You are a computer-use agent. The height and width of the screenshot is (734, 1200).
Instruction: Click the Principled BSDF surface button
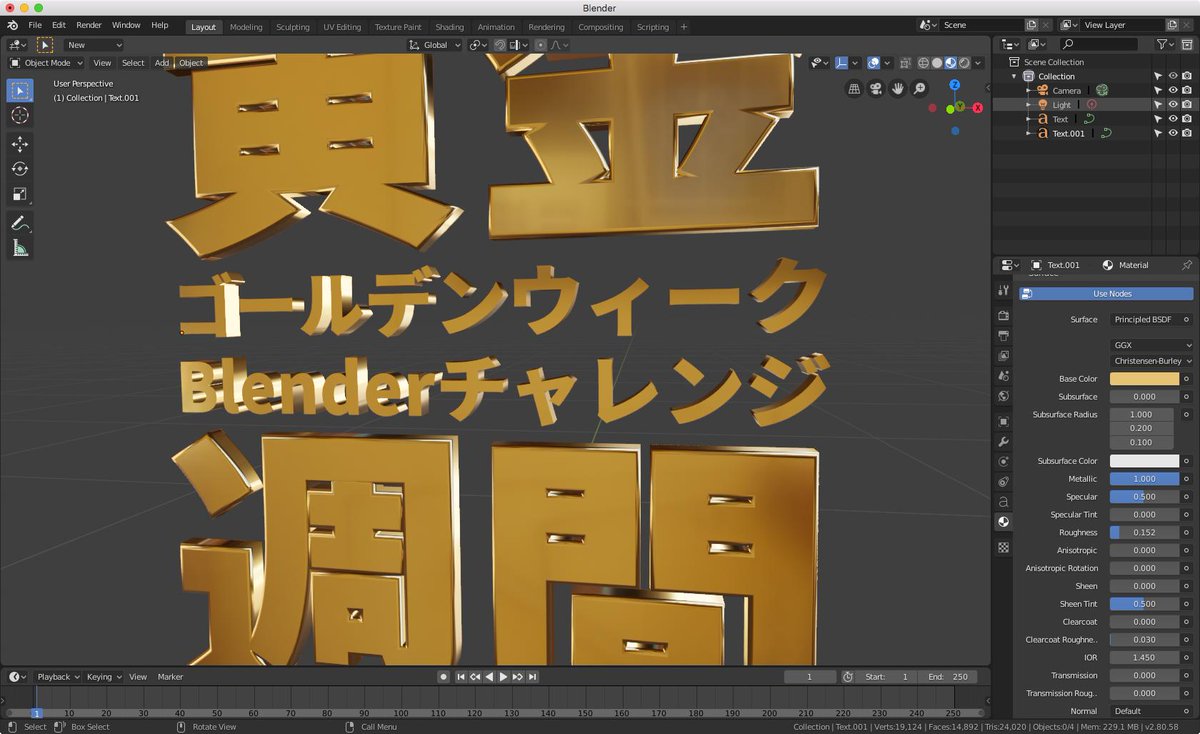(1145, 320)
